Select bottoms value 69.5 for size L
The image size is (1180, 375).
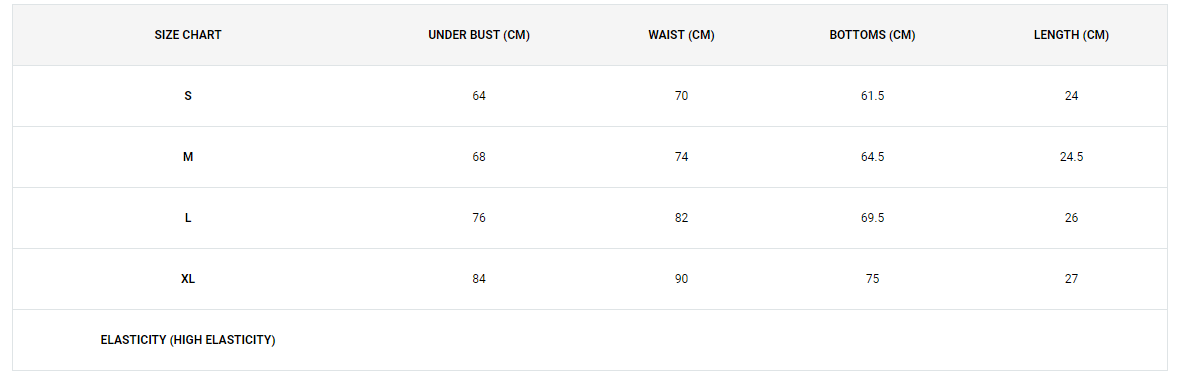(872, 218)
